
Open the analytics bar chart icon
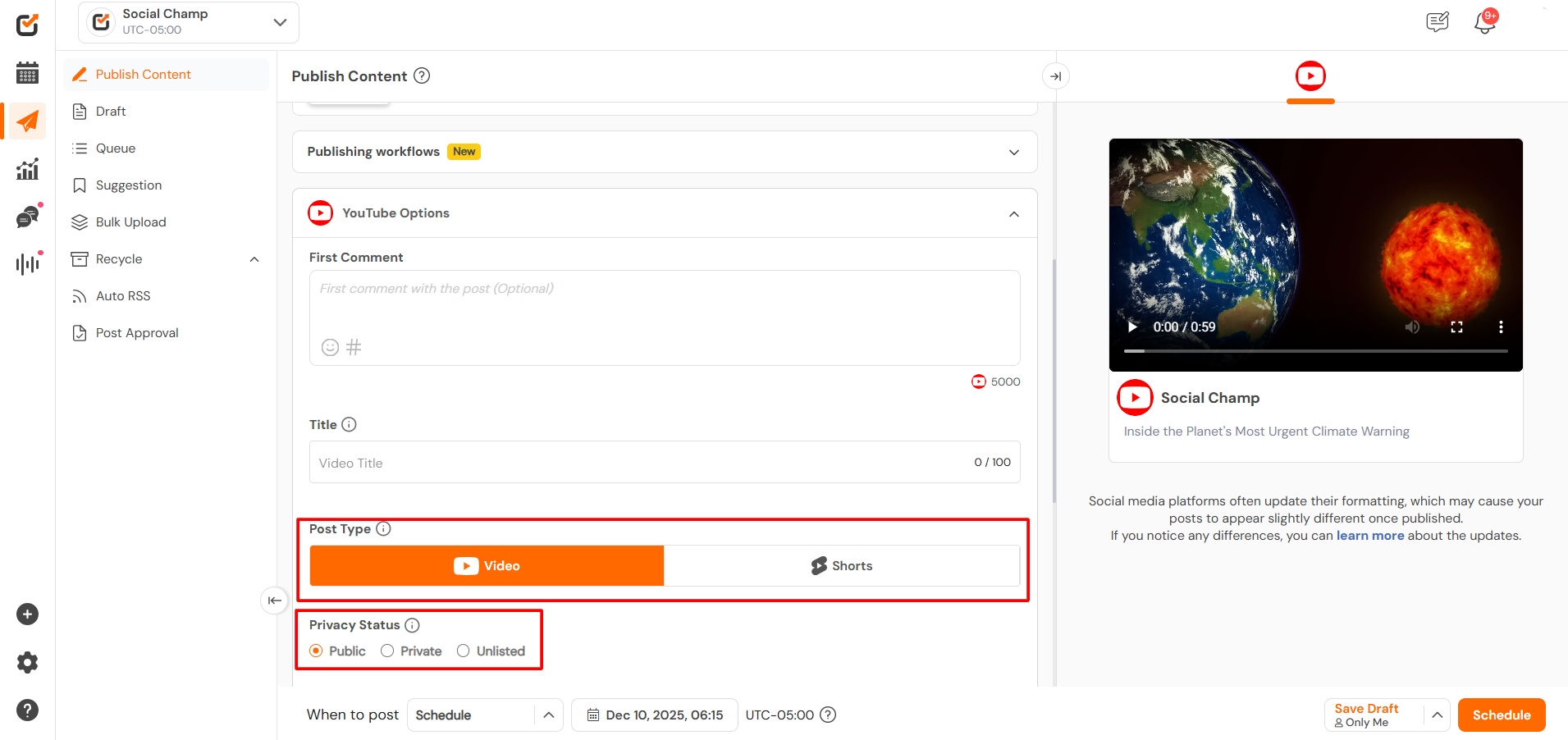(x=27, y=170)
